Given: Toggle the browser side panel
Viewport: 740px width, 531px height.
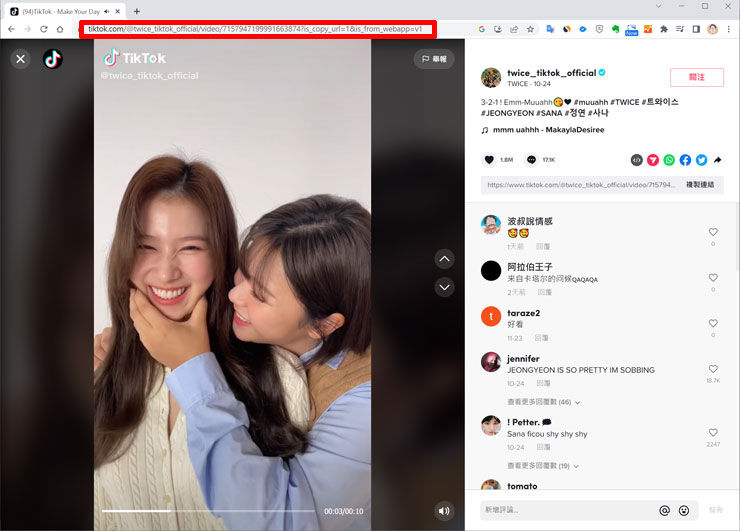Looking at the screenshot, I should click(x=696, y=29).
